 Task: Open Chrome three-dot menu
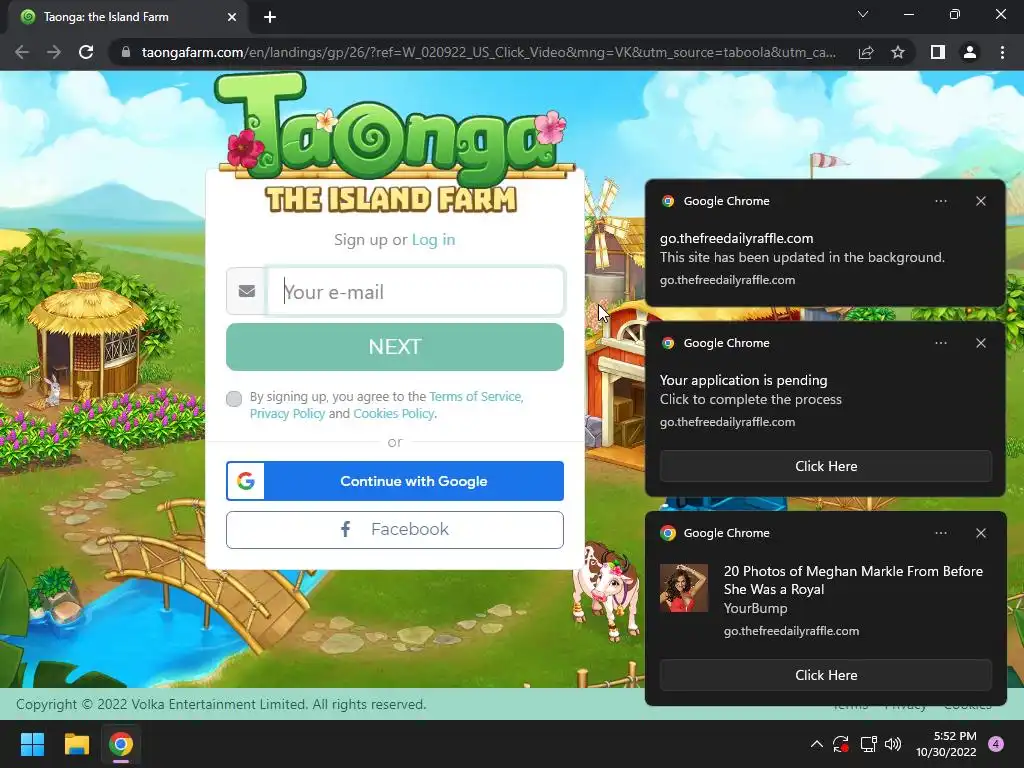1002,52
